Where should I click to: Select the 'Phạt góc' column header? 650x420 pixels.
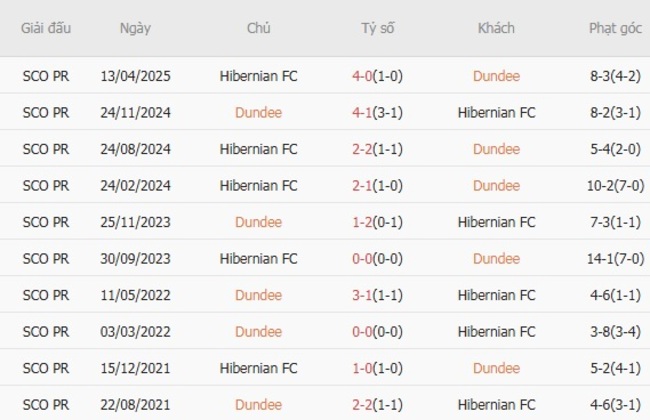[x=615, y=28]
